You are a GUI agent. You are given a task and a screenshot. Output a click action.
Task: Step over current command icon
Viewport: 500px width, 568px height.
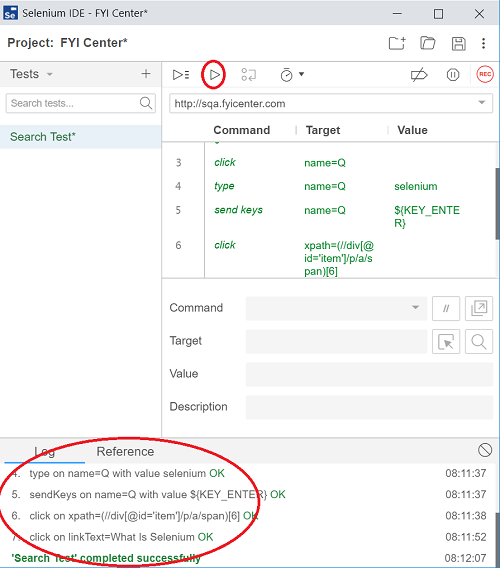coord(249,75)
